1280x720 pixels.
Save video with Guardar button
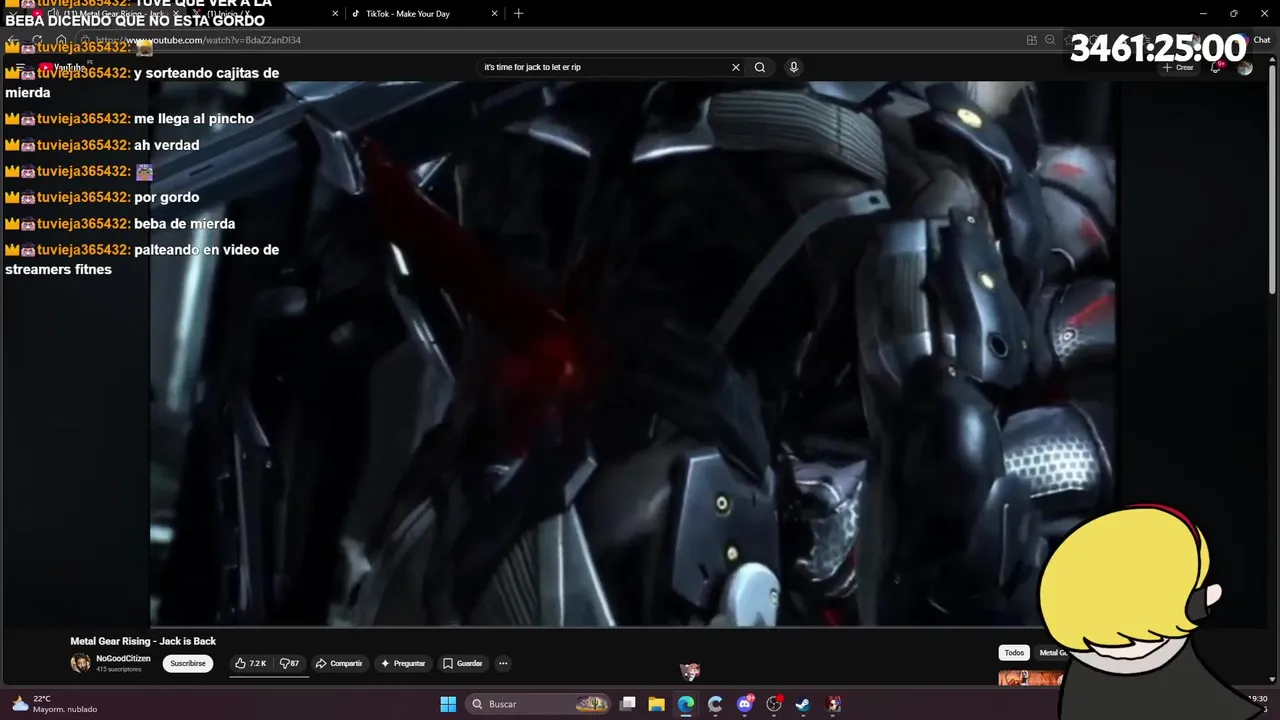point(463,663)
